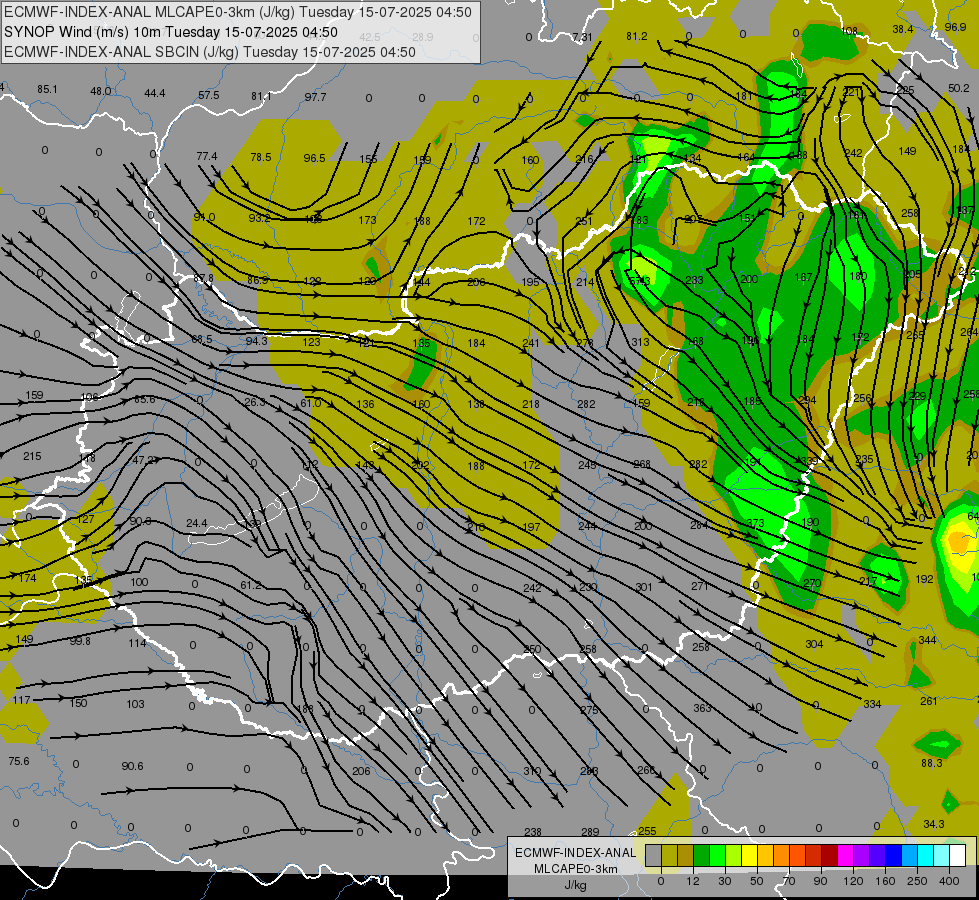Click the map value 24.4
Viewport: 979px width, 900px height.
pyautogui.click(x=197, y=523)
